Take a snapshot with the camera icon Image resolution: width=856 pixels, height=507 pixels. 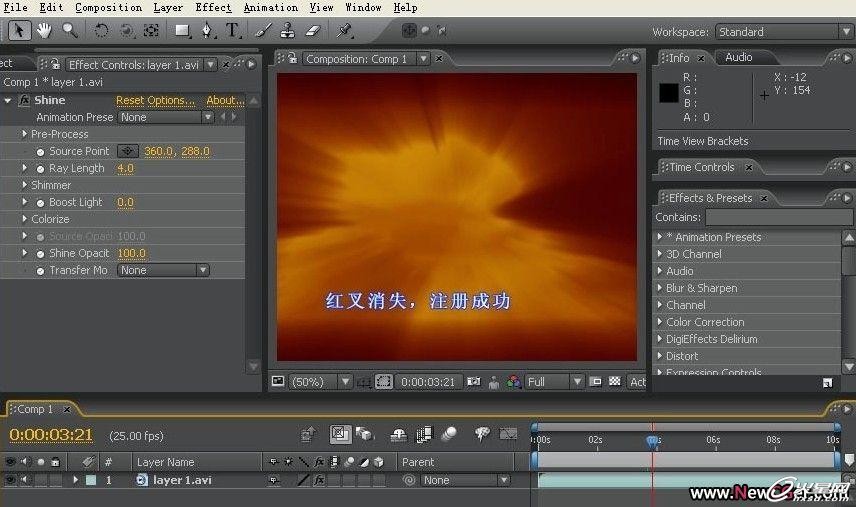click(474, 382)
